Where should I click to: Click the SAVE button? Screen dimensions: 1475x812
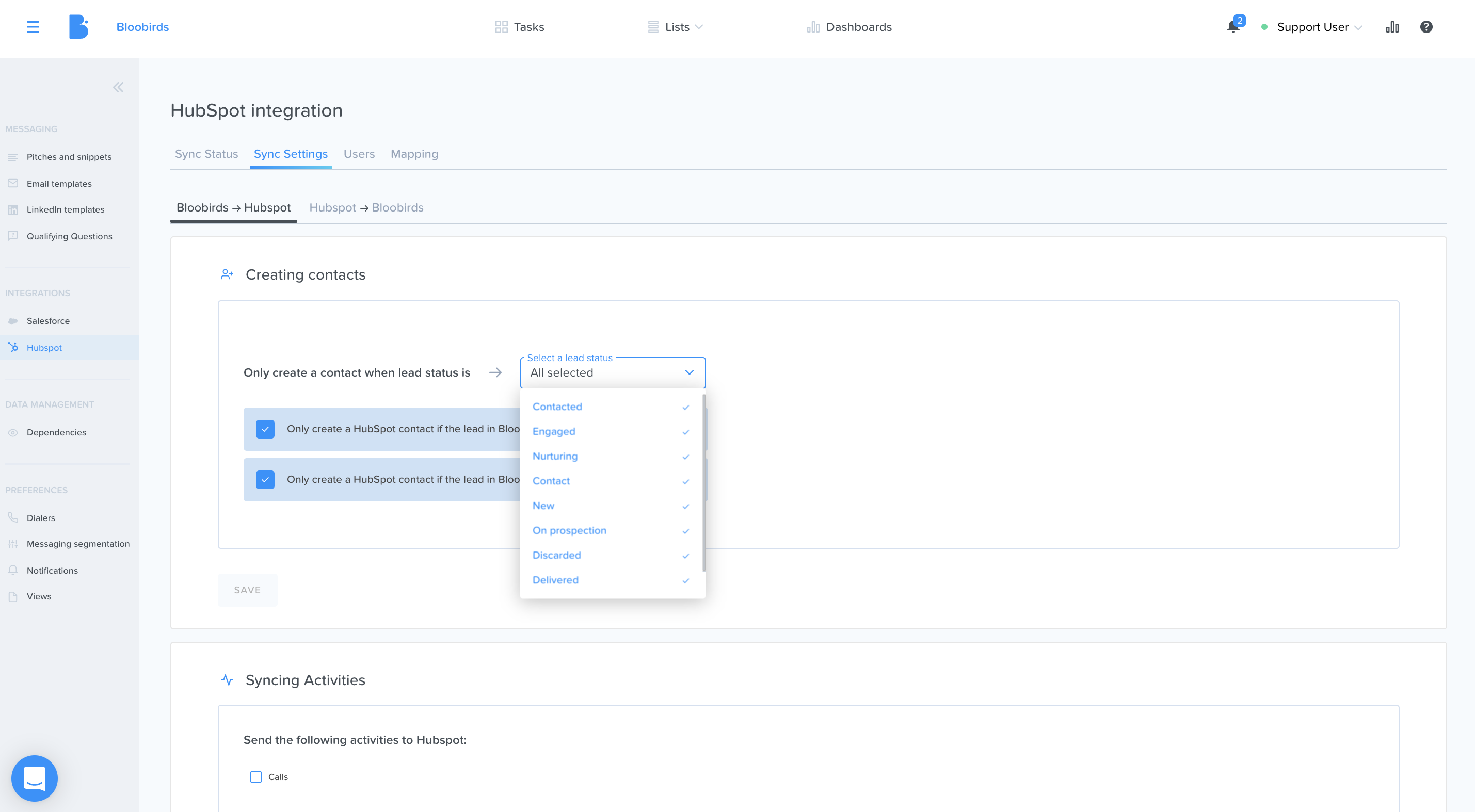coord(247,590)
